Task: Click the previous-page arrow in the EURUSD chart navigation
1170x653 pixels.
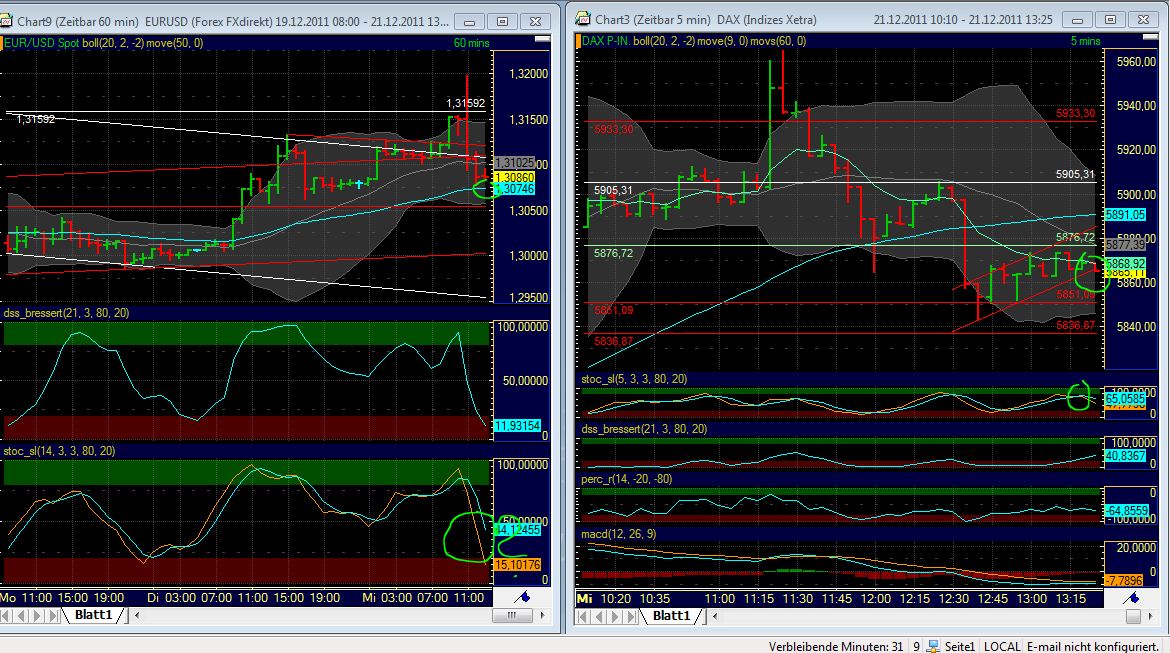Action: click(21, 616)
